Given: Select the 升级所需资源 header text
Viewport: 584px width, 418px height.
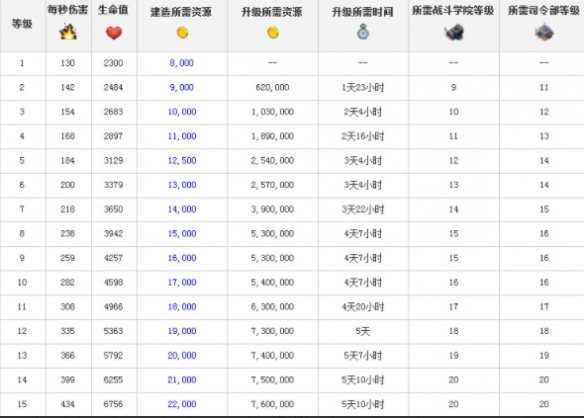Looking at the screenshot, I should point(272,12).
